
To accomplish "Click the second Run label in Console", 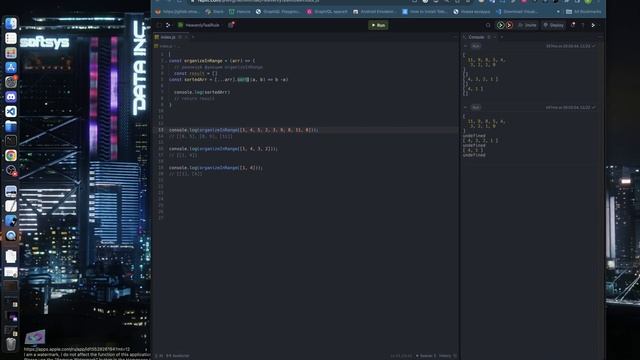I will pyautogui.click(x=476, y=107).
